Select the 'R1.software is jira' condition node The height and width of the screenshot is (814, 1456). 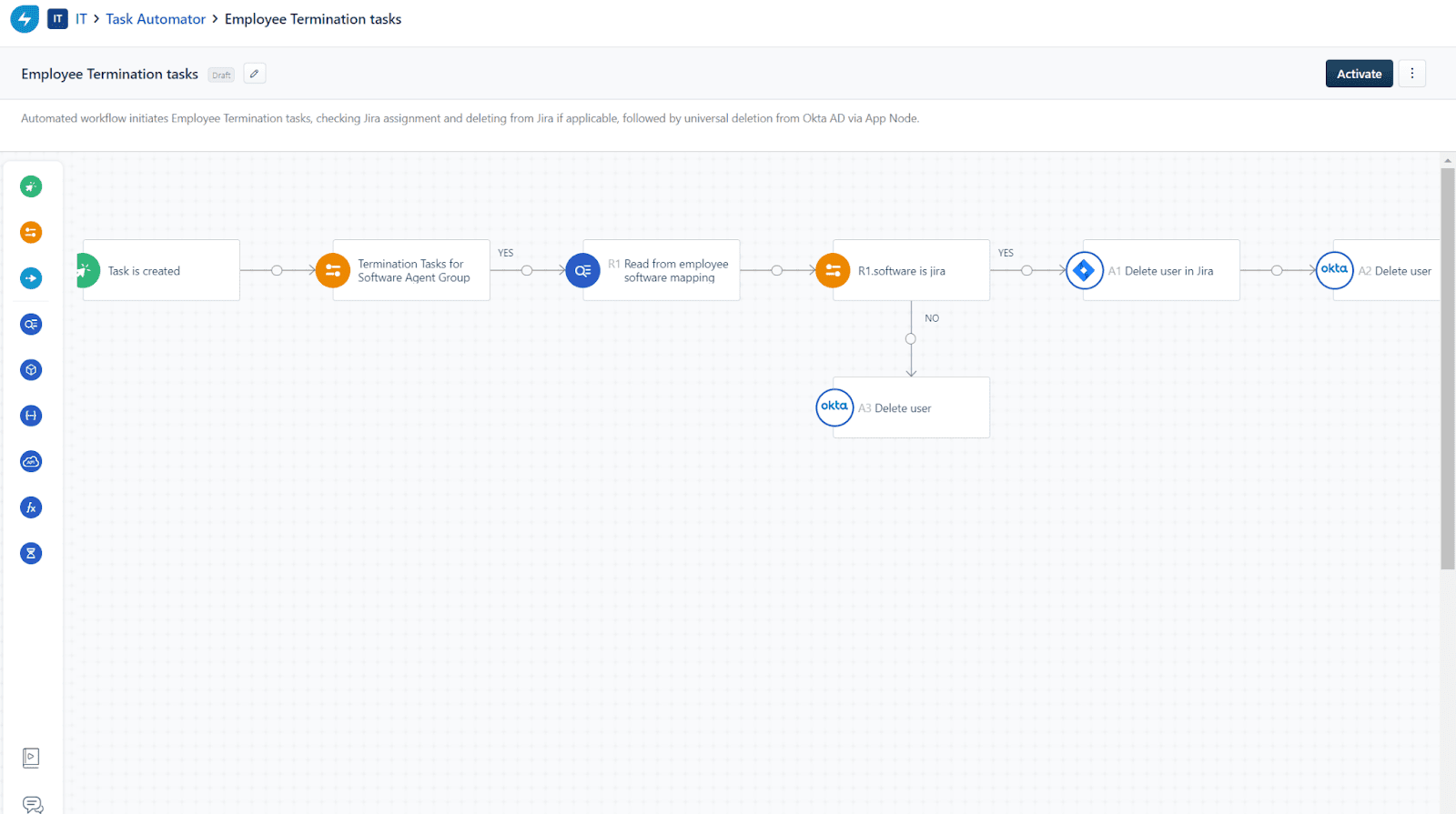(x=910, y=270)
